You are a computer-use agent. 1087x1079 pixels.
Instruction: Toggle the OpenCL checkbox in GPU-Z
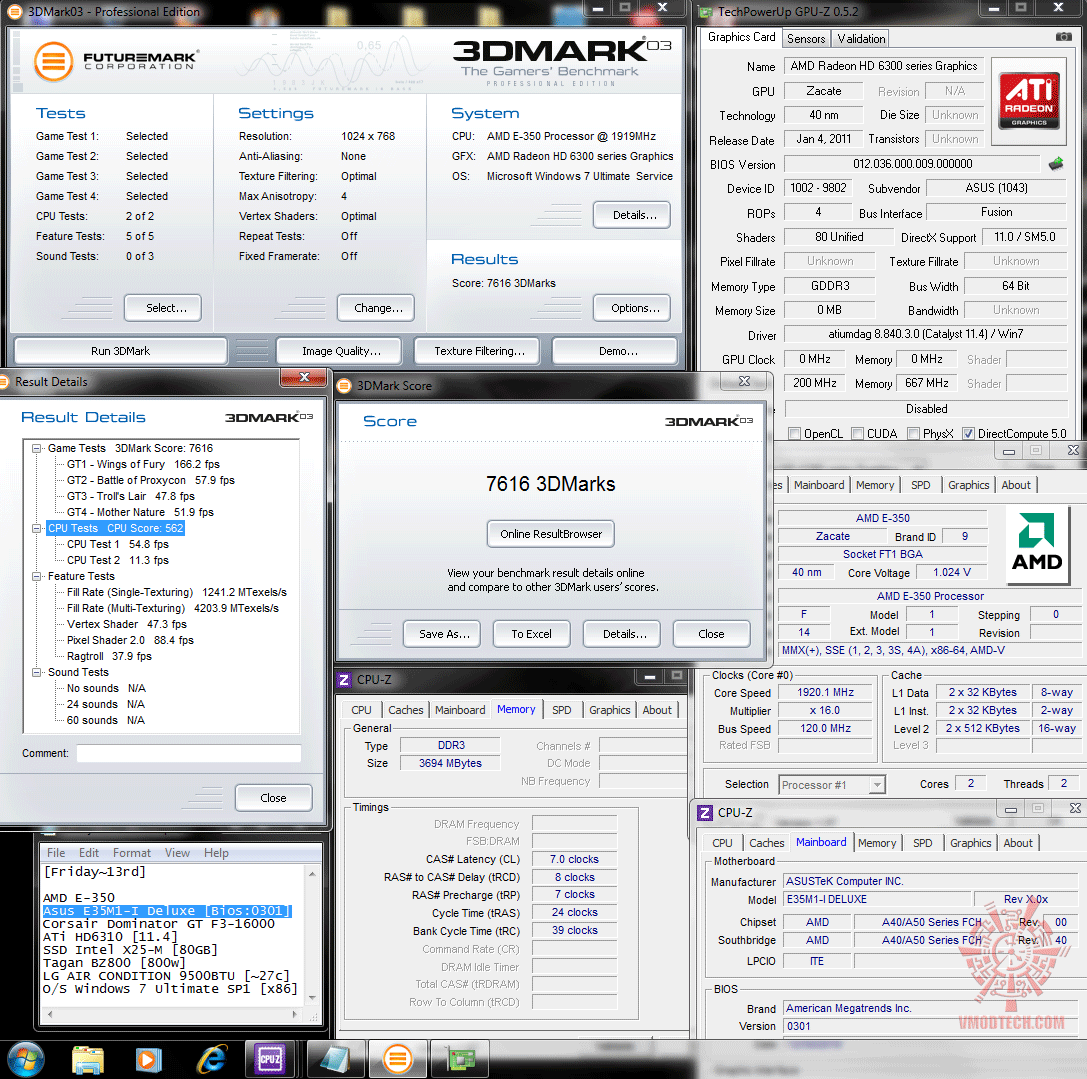[x=794, y=433]
